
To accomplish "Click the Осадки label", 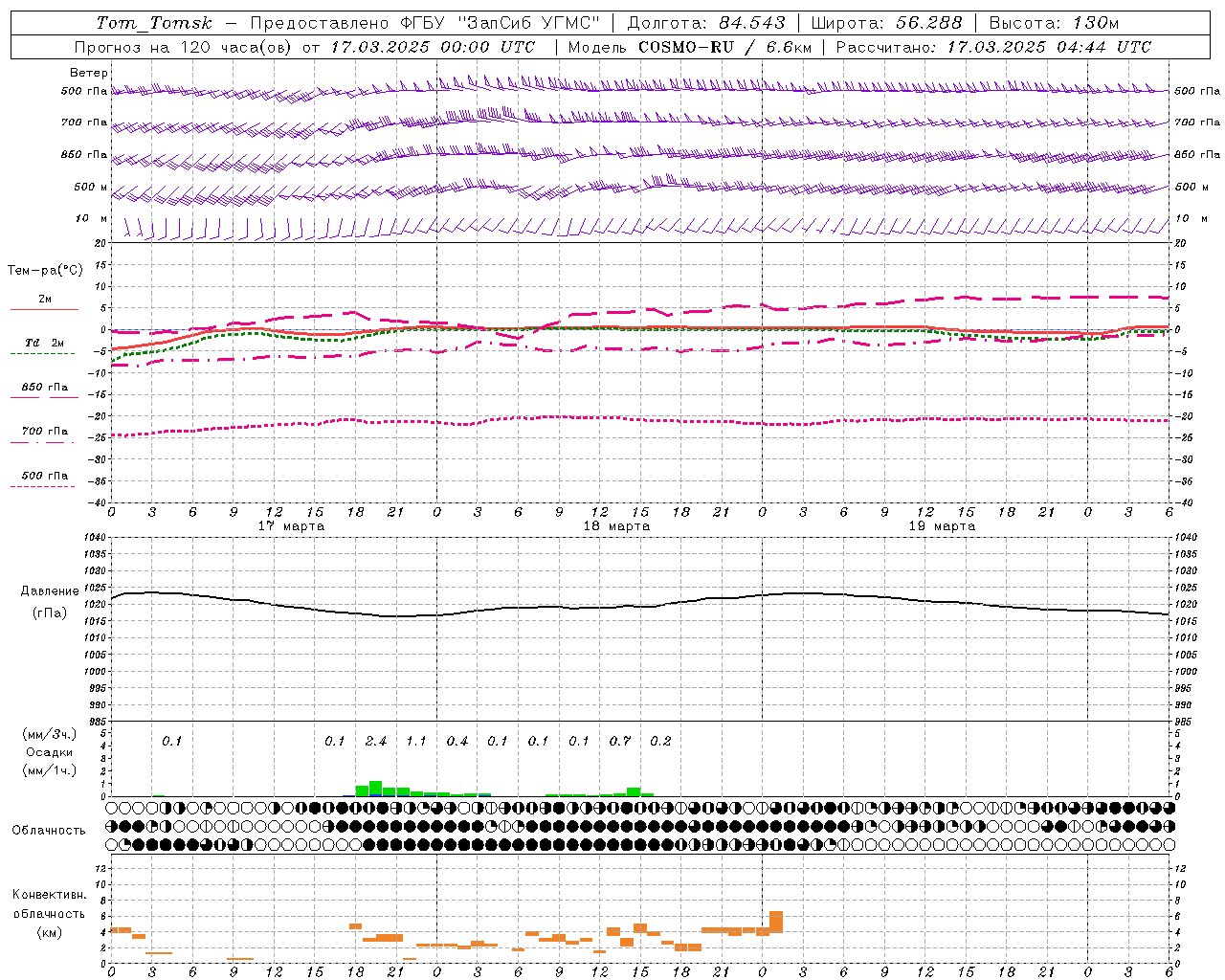I will (x=50, y=752).
